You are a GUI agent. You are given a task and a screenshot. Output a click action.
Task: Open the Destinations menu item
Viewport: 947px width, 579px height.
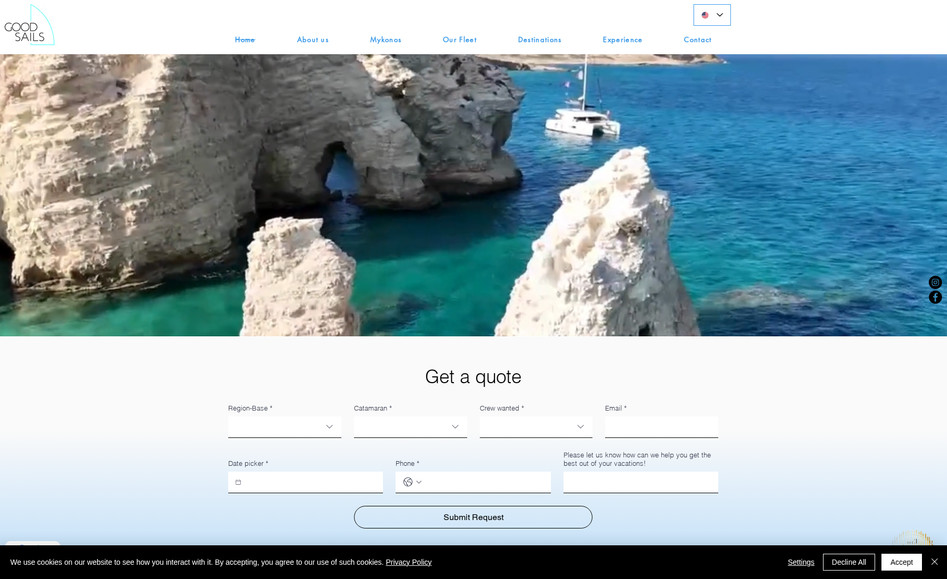pyautogui.click(x=539, y=40)
